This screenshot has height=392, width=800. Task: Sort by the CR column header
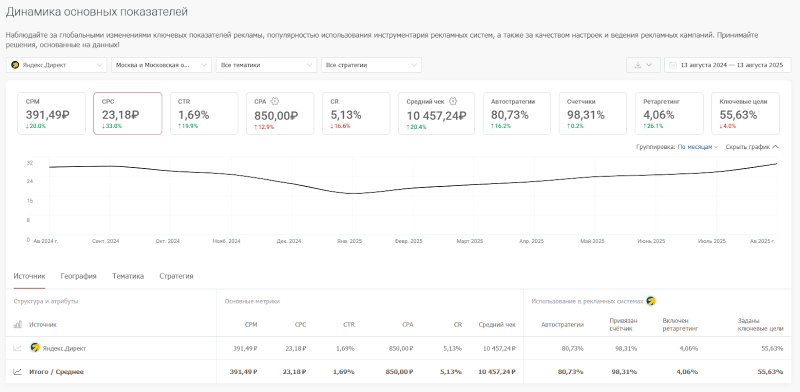(x=458, y=324)
